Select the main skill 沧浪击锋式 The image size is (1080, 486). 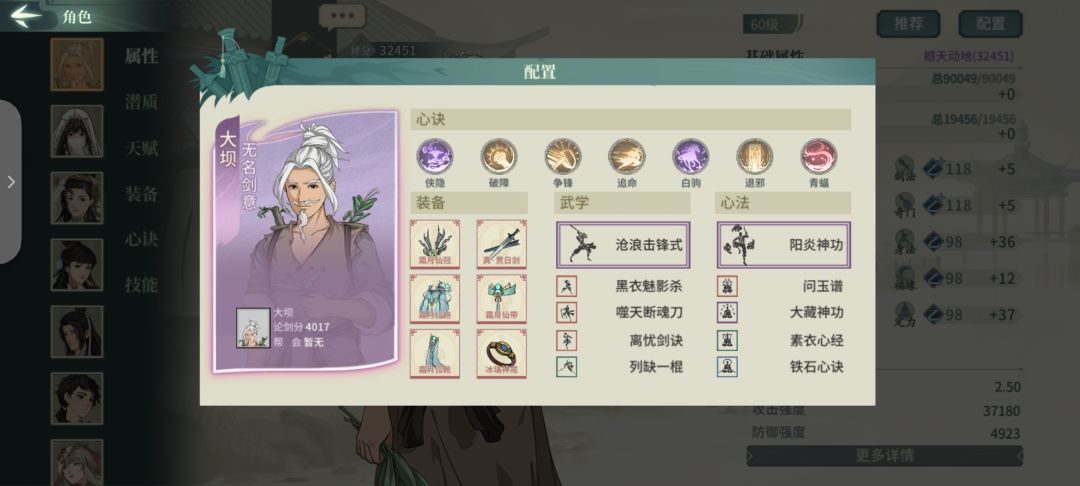click(x=623, y=244)
